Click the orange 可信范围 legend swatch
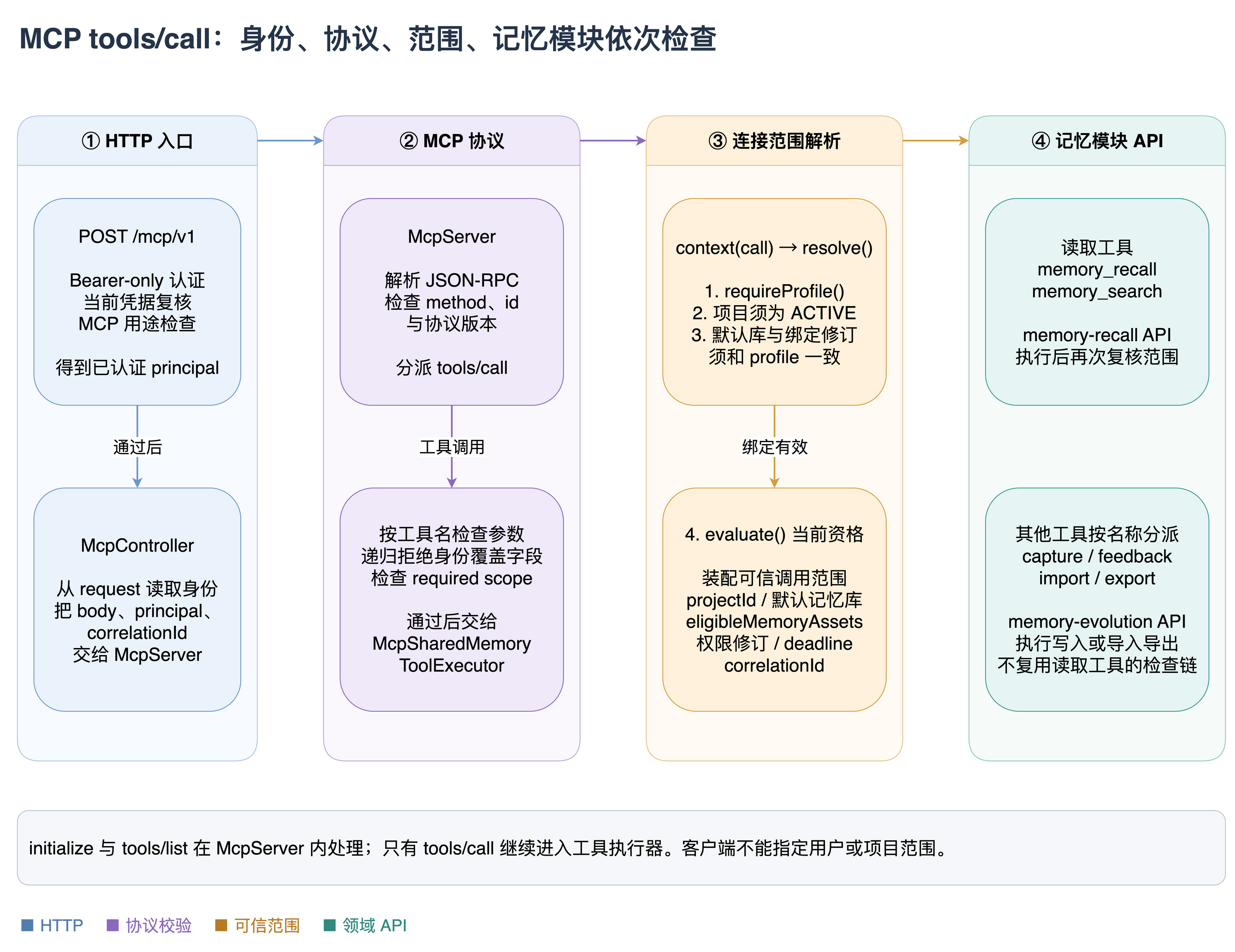Screen dimensions: 1235x952 pos(221,926)
